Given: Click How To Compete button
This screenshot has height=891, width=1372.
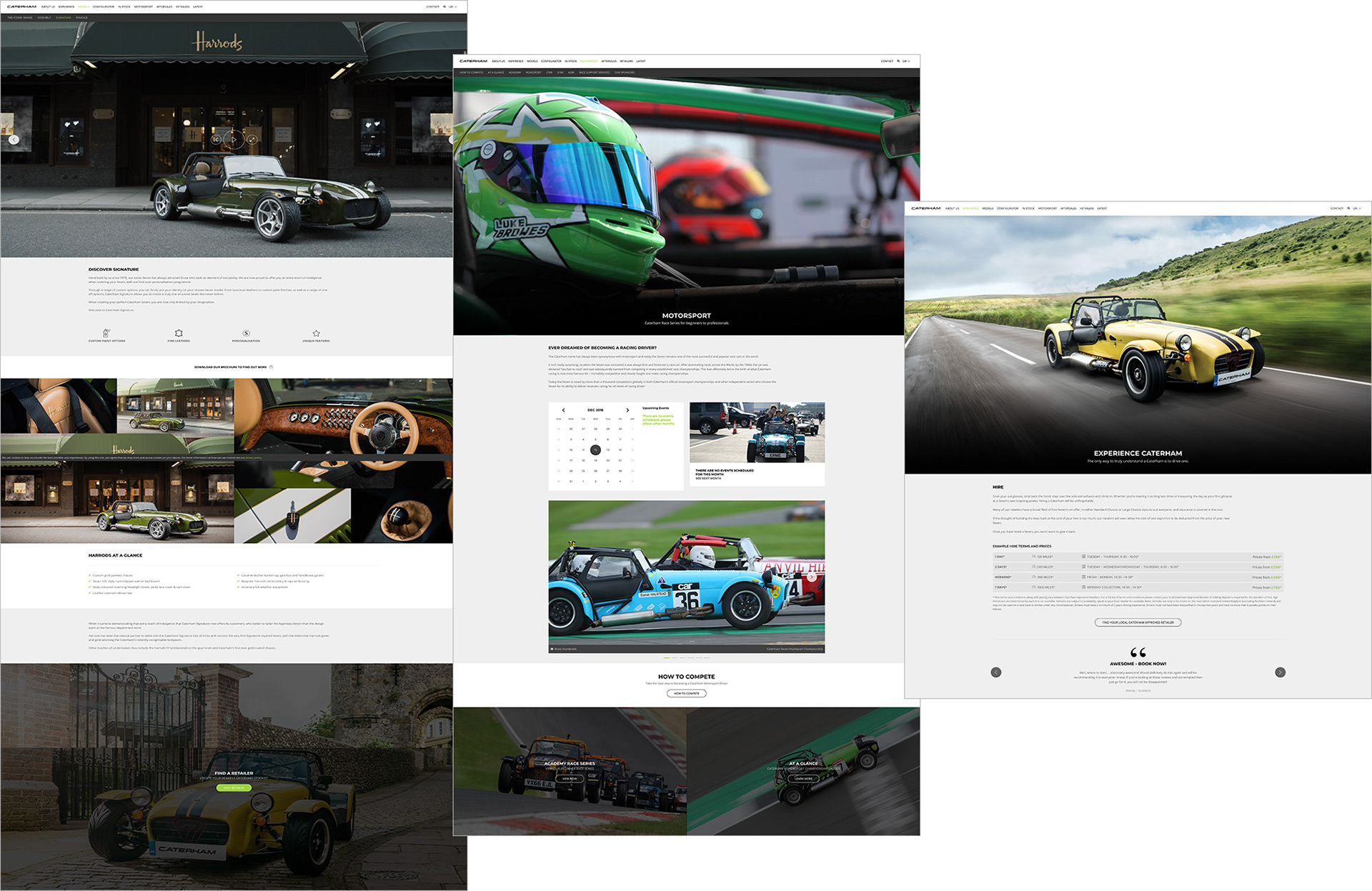Looking at the screenshot, I should (x=686, y=693).
